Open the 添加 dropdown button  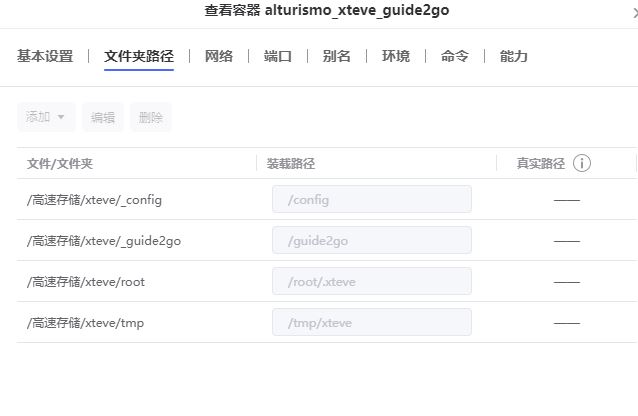click(46, 117)
